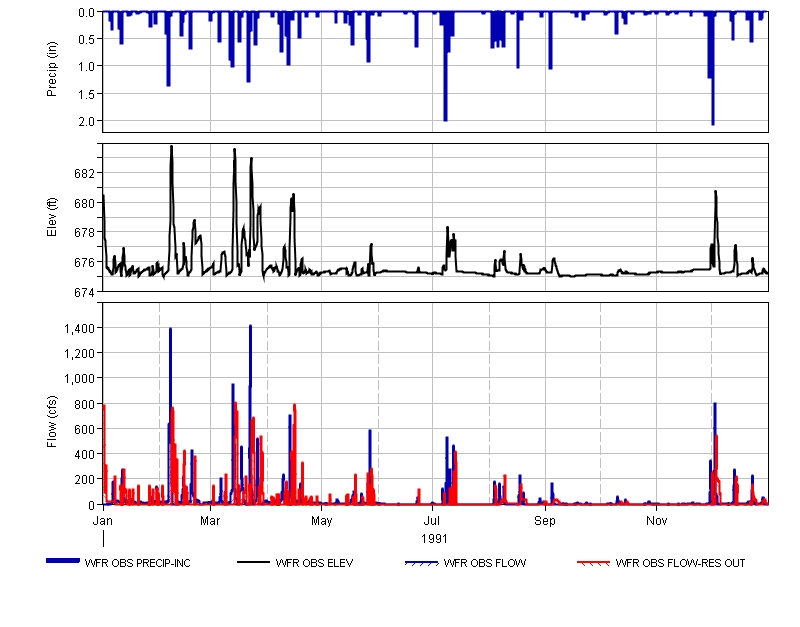This screenshot has width=800, height=627.
Task: Click the 'Nov' label on time axis
Action: click(x=657, y=521)
